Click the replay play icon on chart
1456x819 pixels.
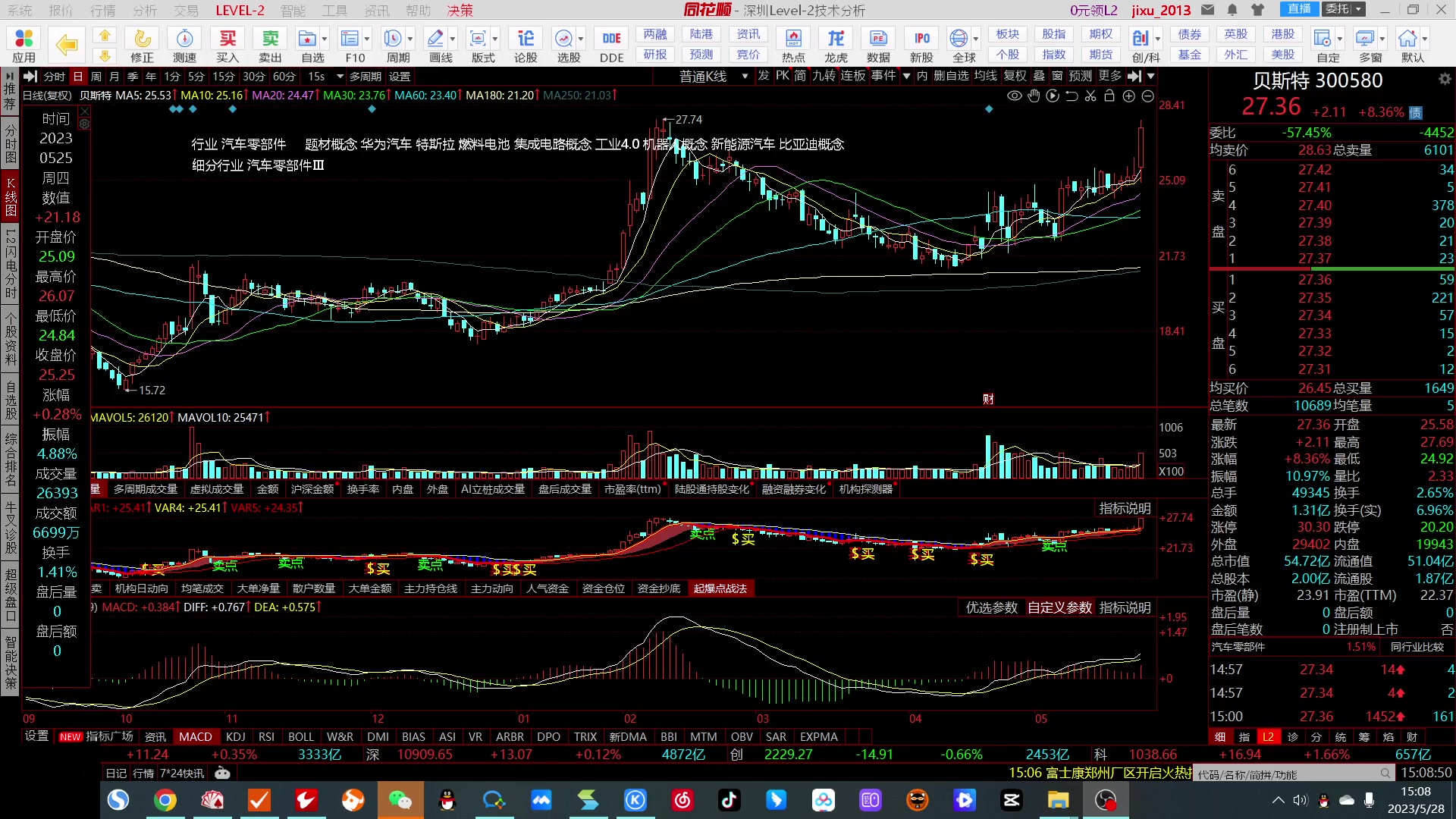click(x=1053, y=96)
